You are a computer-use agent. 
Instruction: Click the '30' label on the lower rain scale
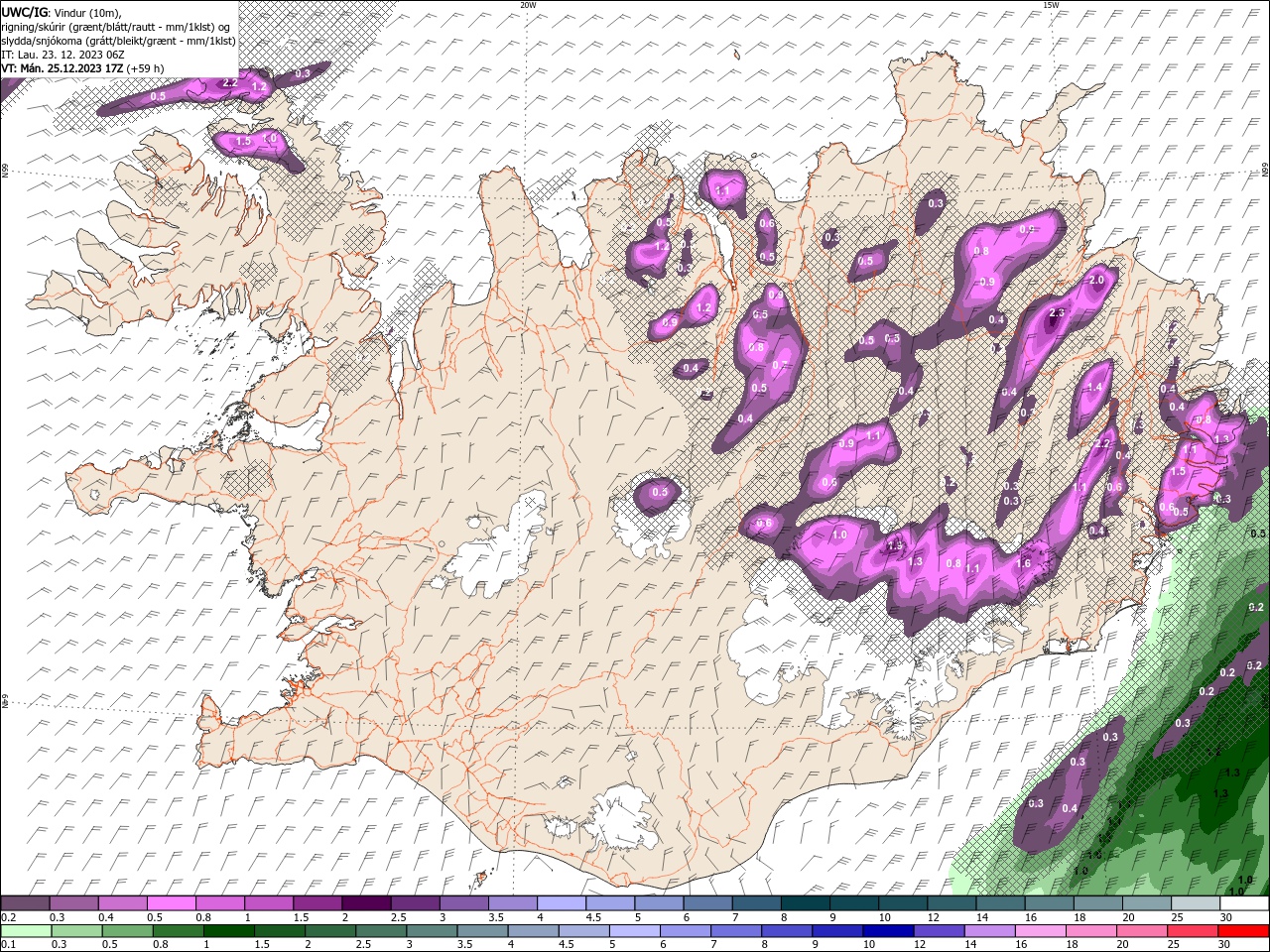1226,945
